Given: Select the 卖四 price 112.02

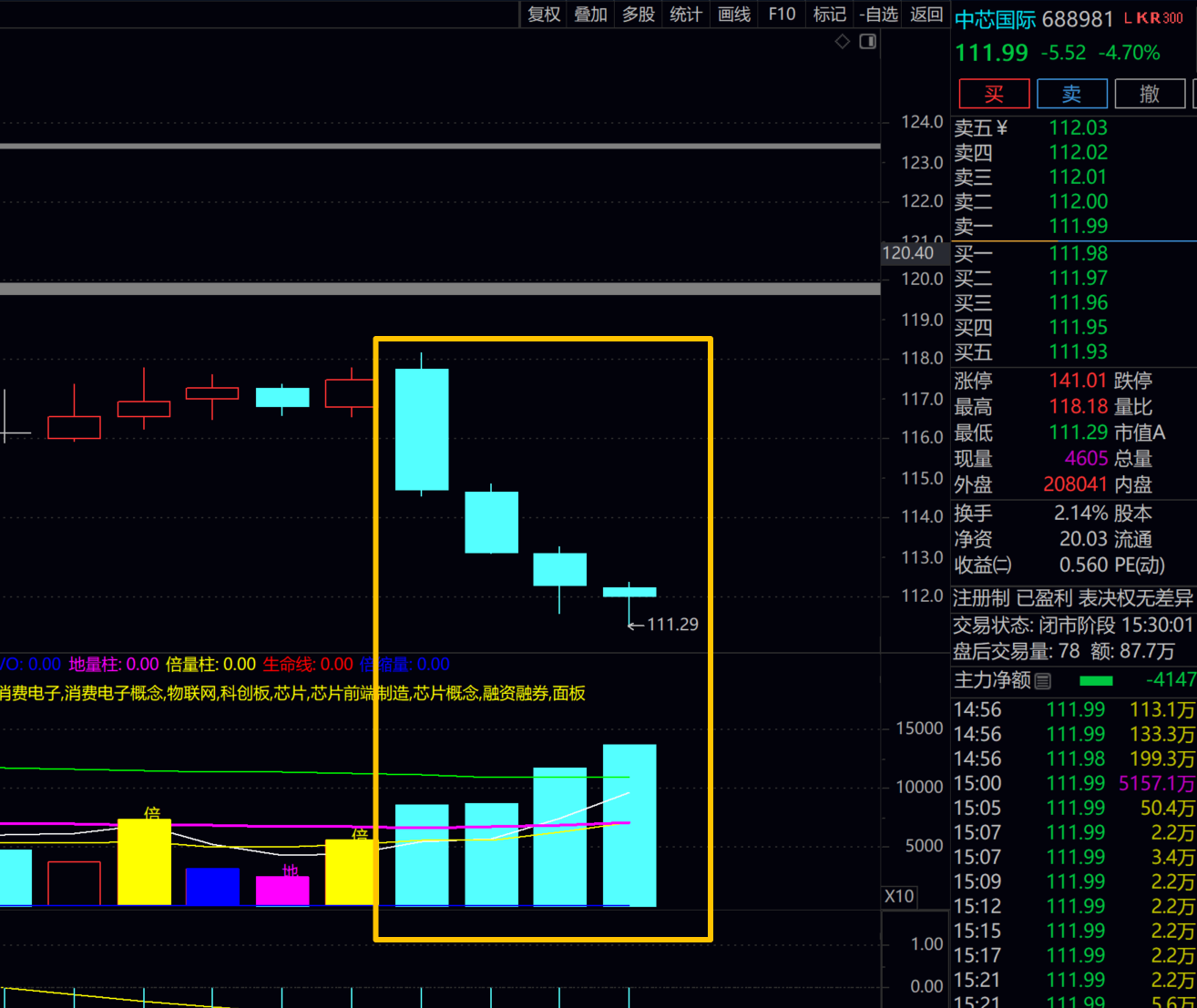Looking at the screenshot, I should pyautogui.click(x=1079, y=152).
